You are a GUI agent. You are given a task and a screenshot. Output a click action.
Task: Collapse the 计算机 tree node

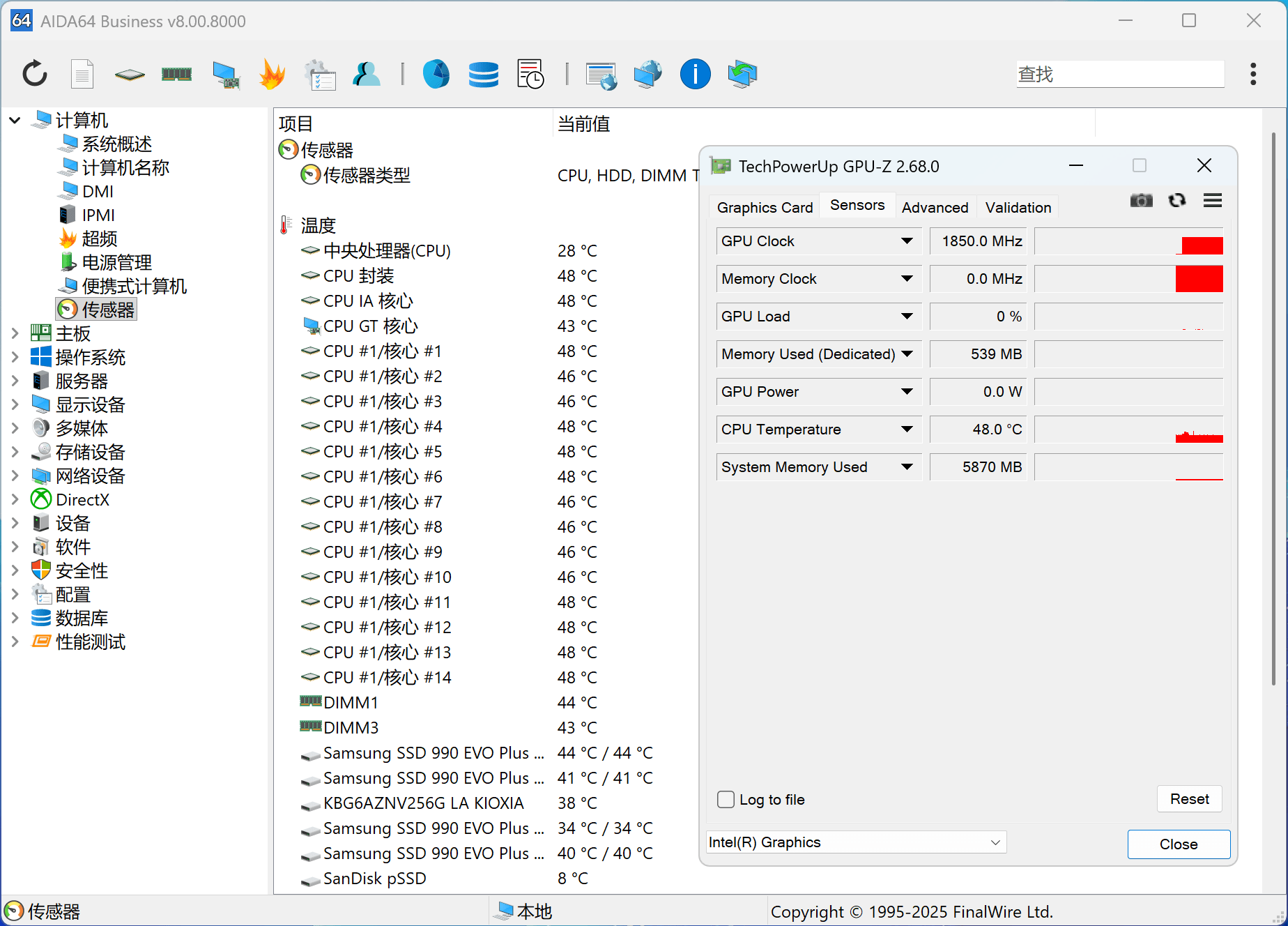pos(15,121)
